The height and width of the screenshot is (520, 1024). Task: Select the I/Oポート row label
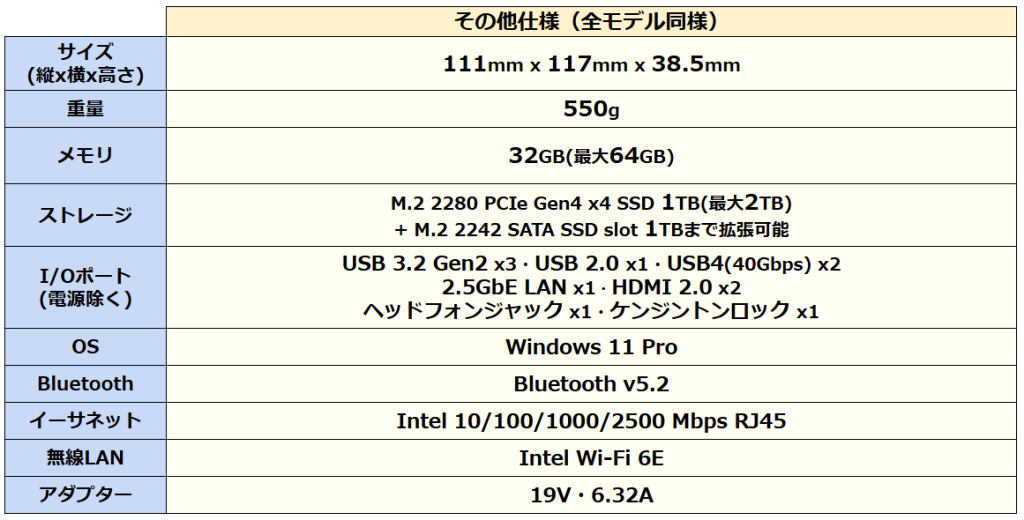click(85, 287)
